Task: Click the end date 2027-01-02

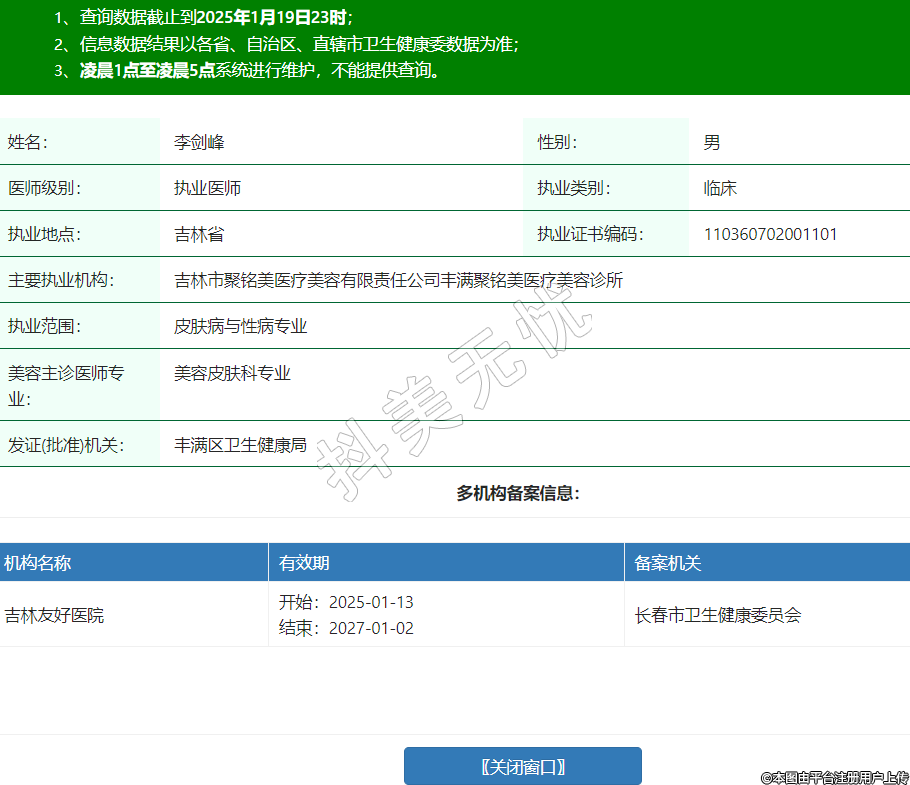Action: pos(370,628)
